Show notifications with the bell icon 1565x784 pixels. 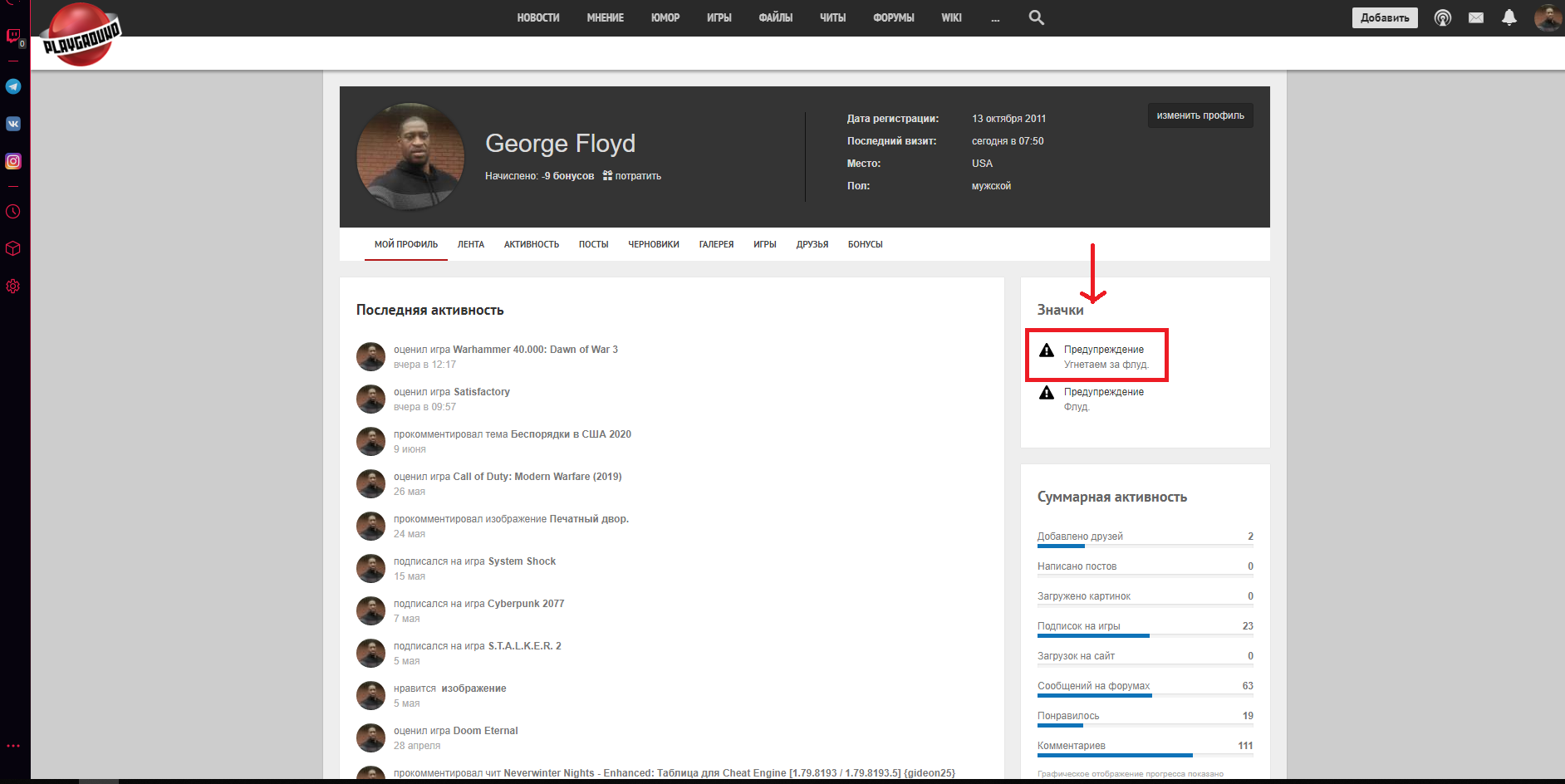(1509, 17)
